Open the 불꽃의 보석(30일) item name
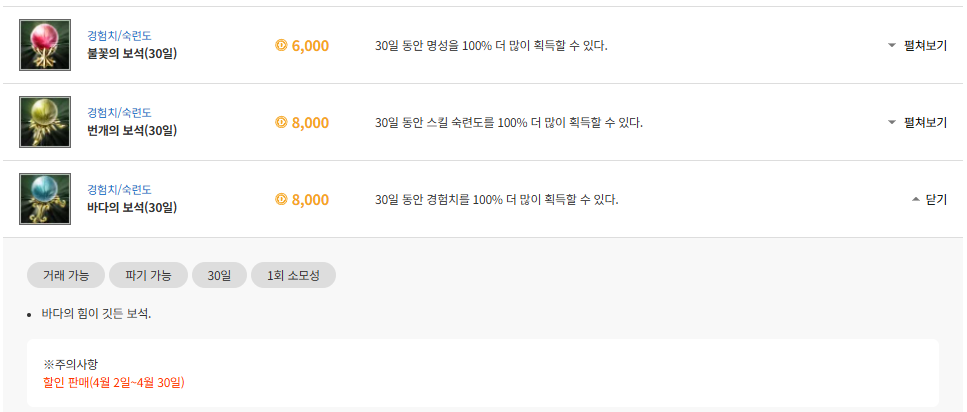 [x=132, y=54]
